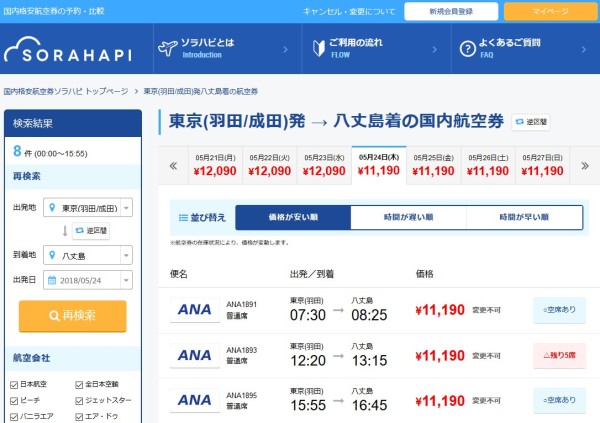
Task: Select the 05月21日(月) date tab
Action: pyautogui.click(x=215, y=165)
